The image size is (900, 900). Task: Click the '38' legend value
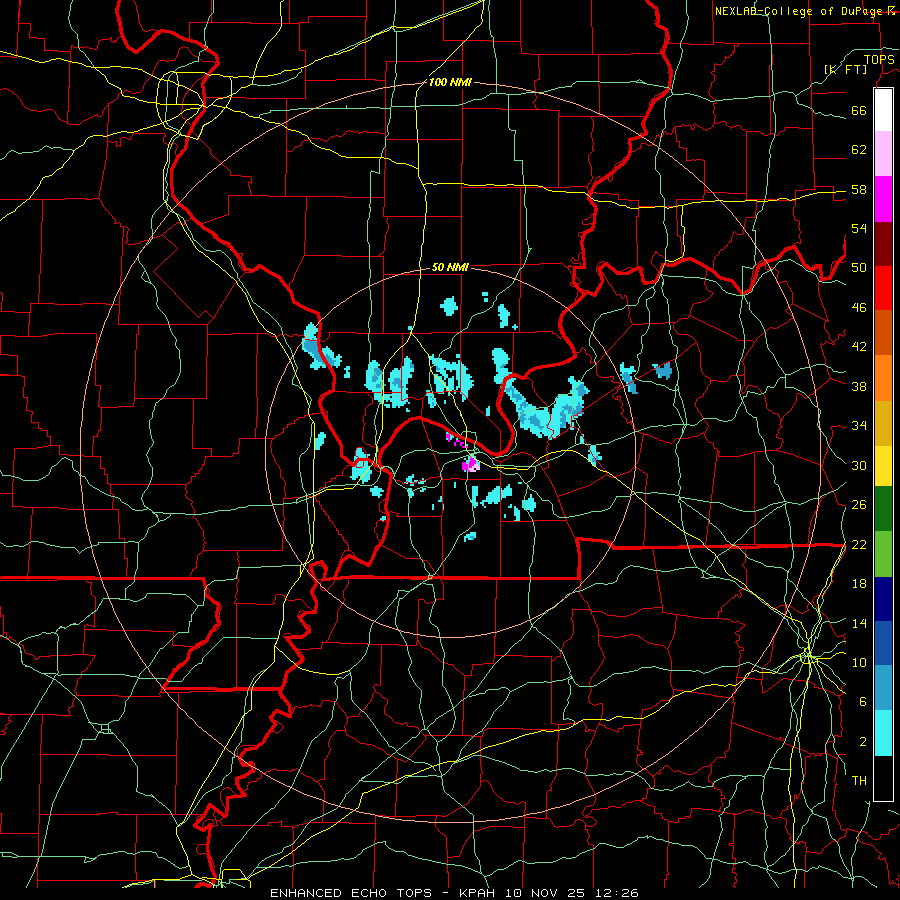[x=859, y=386]
